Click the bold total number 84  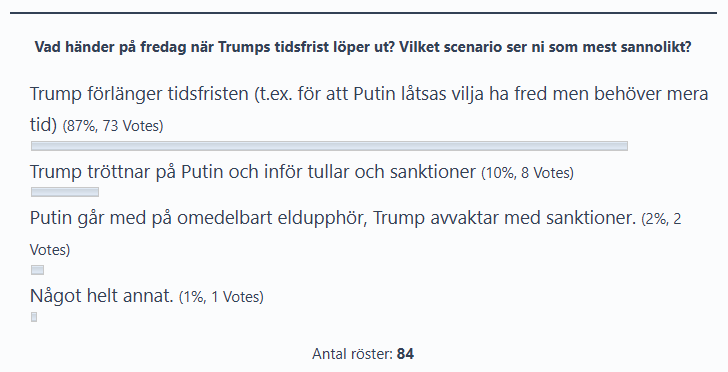pos(405,354)
